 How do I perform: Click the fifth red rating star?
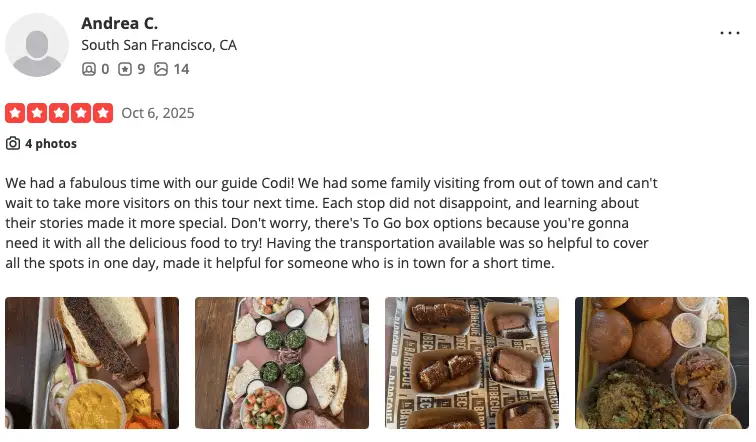click(103, 113)
